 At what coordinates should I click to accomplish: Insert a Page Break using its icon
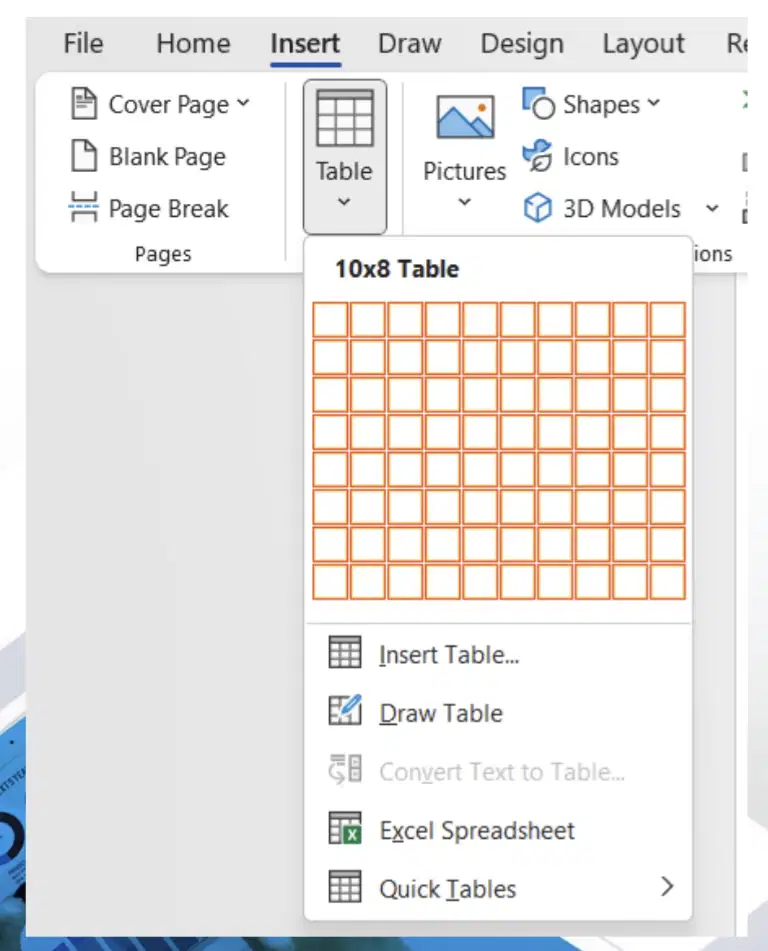(x=84, y=208)
